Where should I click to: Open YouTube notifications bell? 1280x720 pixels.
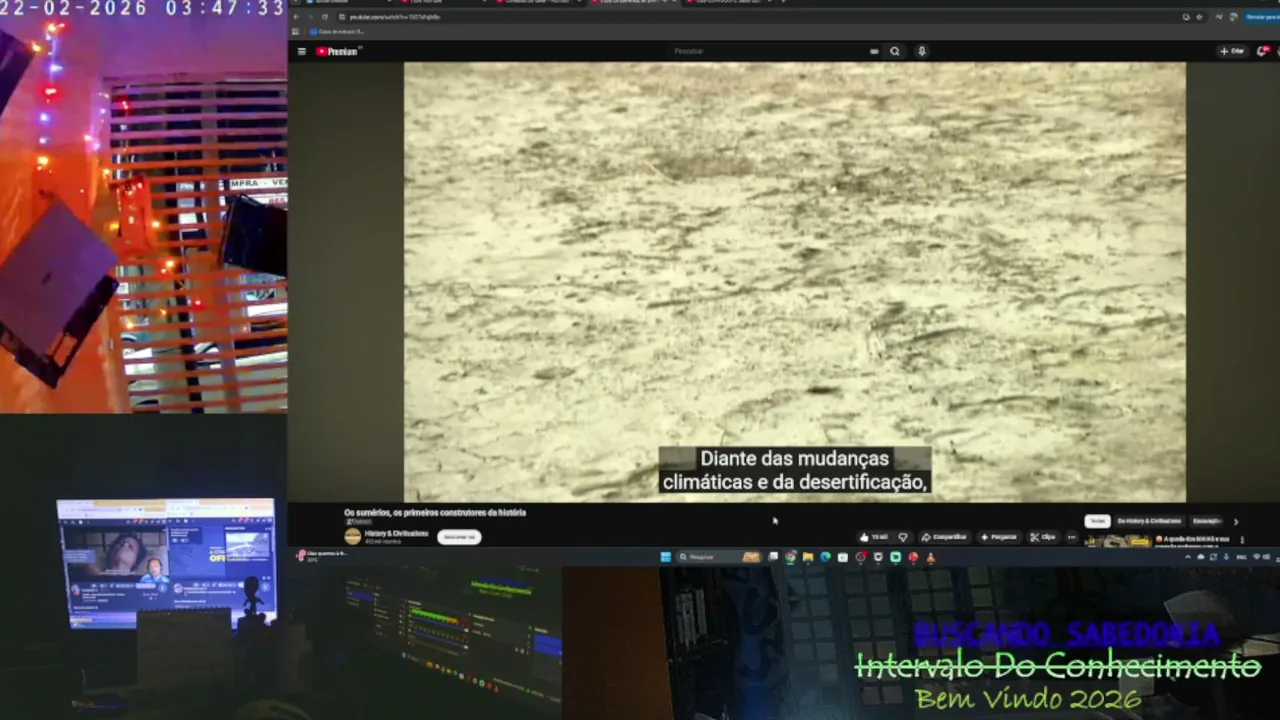point(1262,51)
